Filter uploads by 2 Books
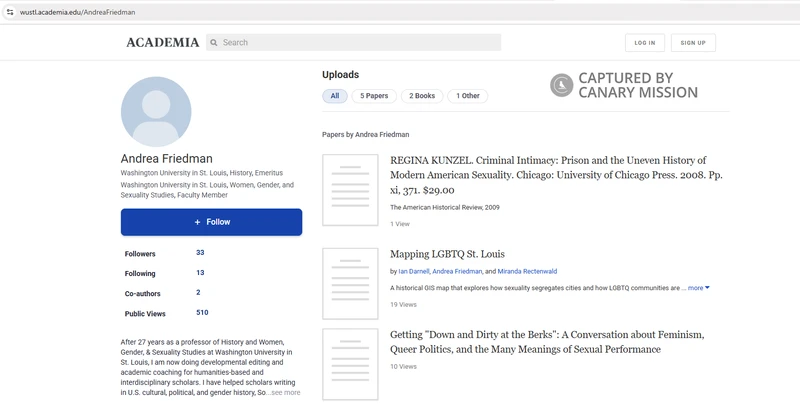Screen dimensions: 800x405 point(422,96)
